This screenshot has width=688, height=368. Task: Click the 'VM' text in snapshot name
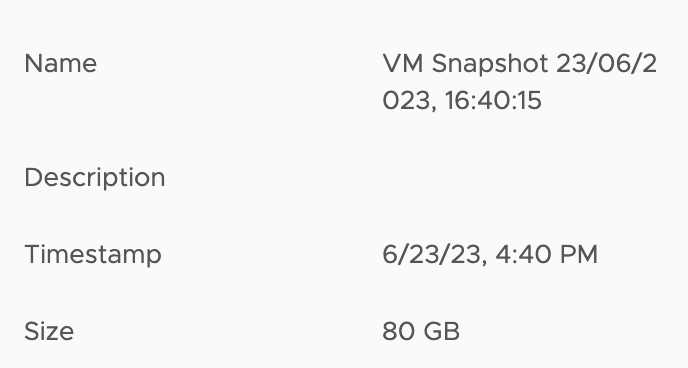403,64
